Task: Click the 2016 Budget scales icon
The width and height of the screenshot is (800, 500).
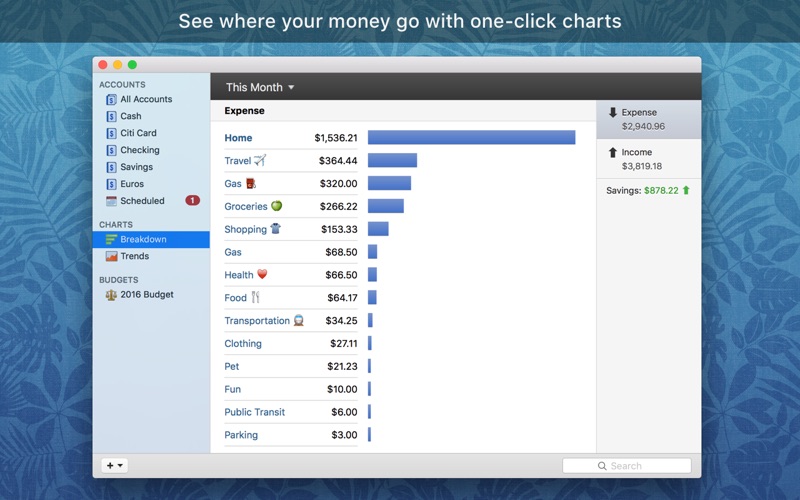Action: pos(111,295)
